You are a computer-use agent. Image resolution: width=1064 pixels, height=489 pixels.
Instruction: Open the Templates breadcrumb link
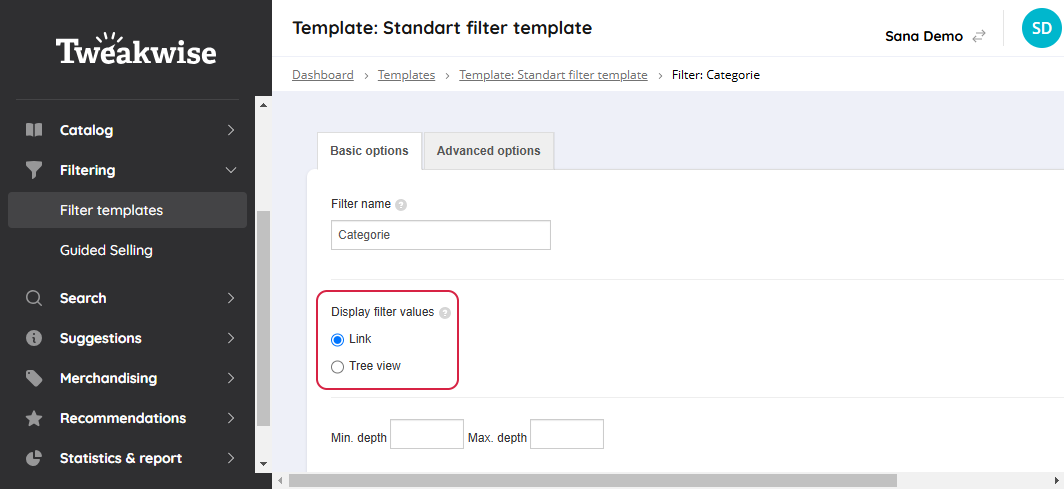click(x=406, y=75)
